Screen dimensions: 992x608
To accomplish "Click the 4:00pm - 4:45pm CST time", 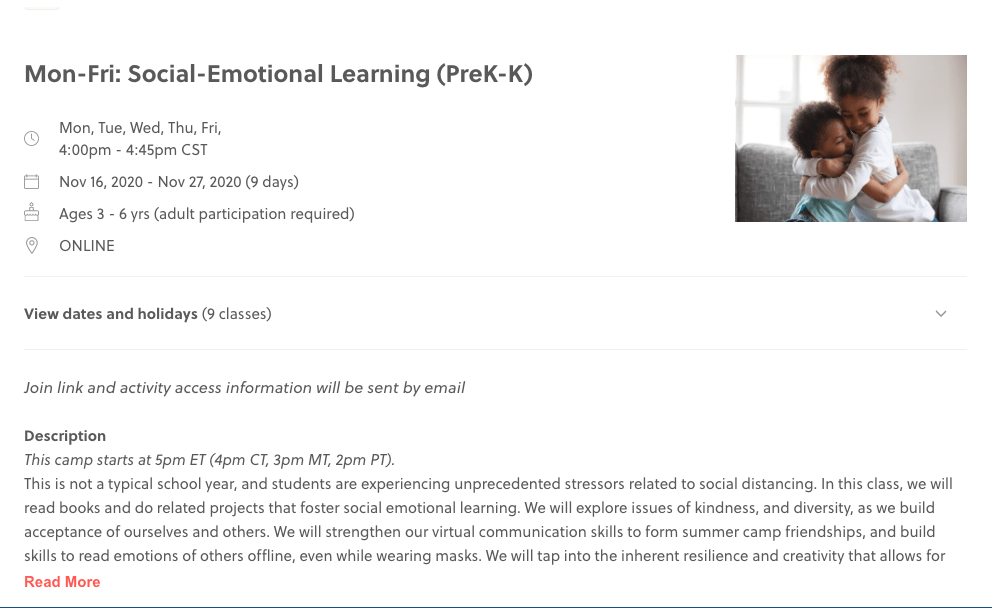I will tap(133, 150).
